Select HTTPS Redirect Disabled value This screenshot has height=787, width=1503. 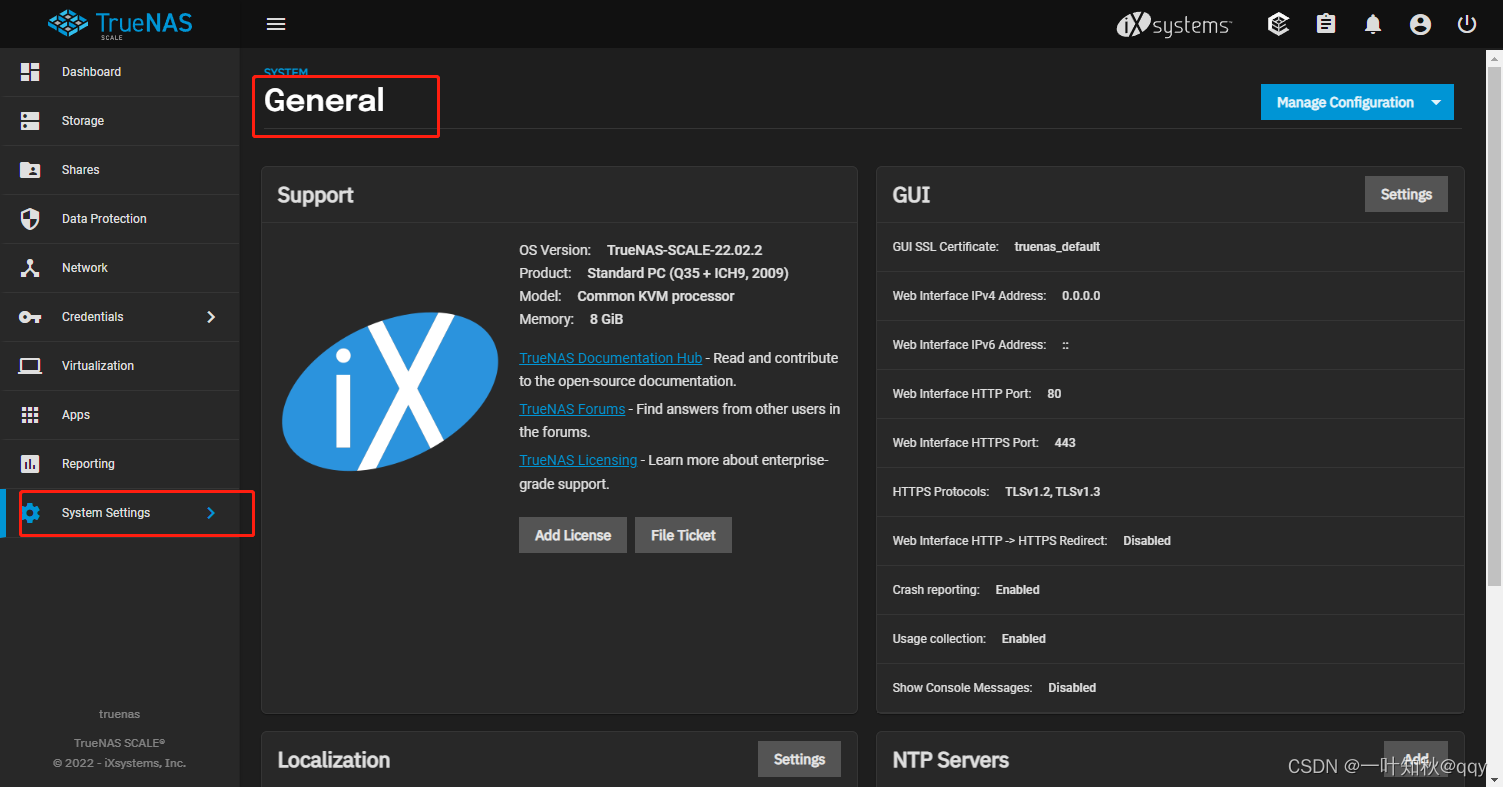tap(1147, 541)
